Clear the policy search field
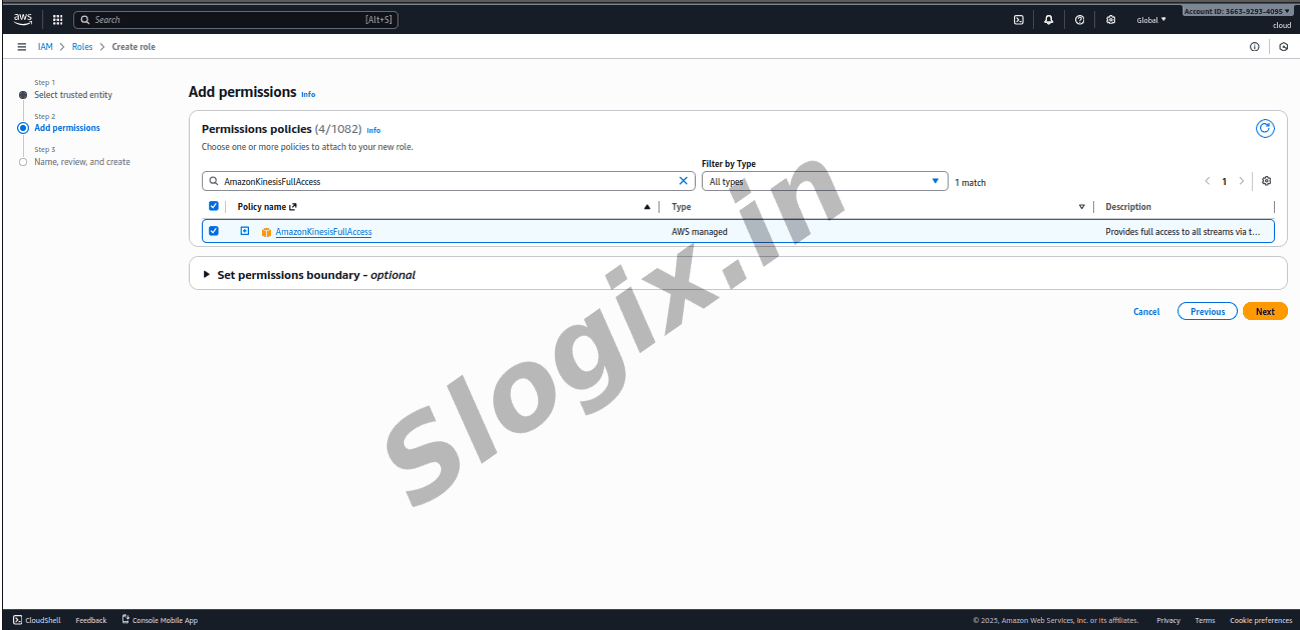Screen dimensions: 1300x630 tap(684, 181)
